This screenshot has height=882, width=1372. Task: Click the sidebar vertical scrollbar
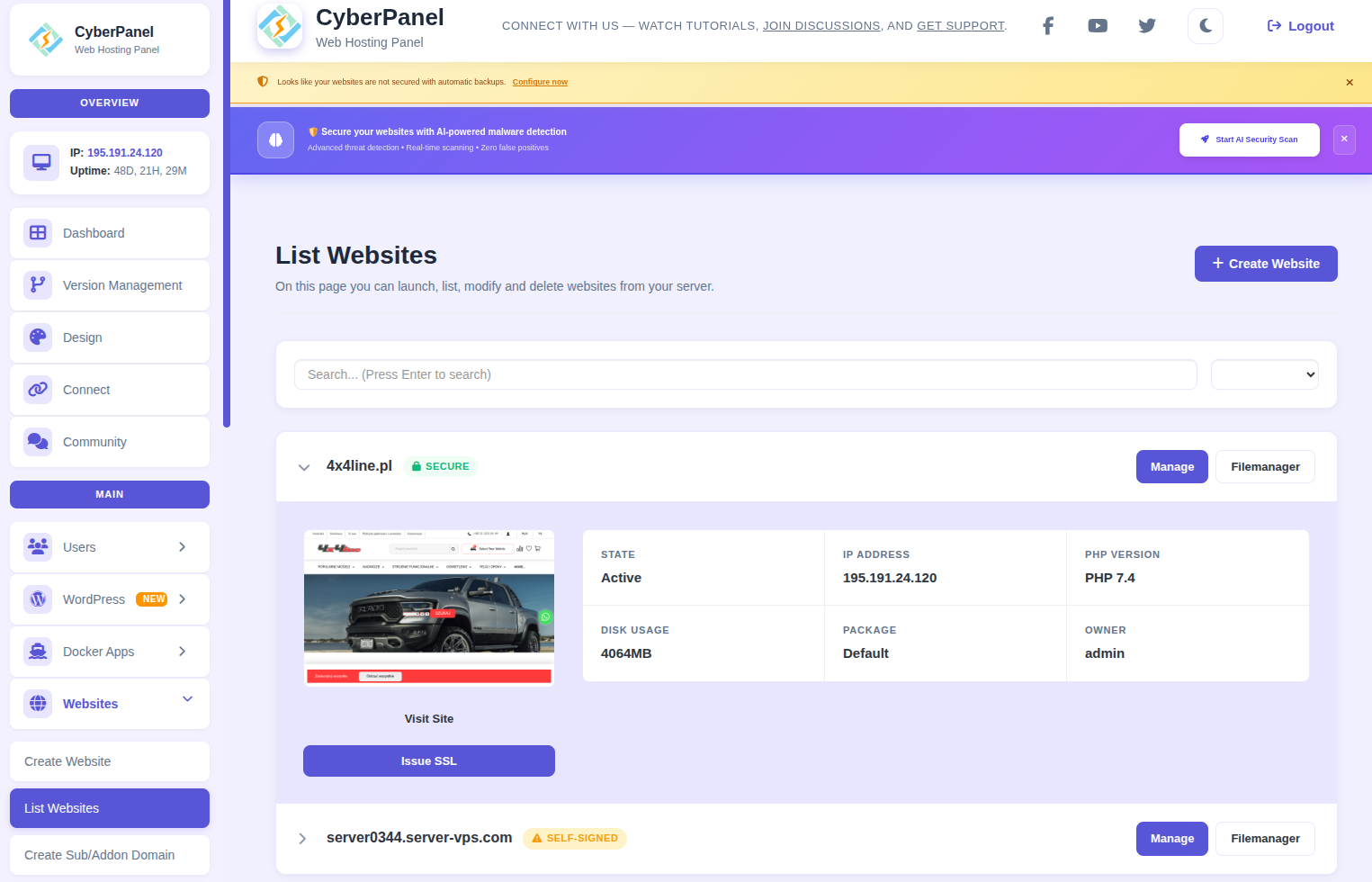tap(227, 213)
